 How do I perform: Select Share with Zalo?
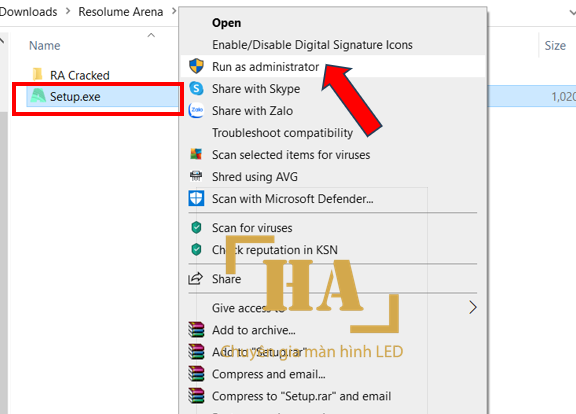click(x=252, y=111)
